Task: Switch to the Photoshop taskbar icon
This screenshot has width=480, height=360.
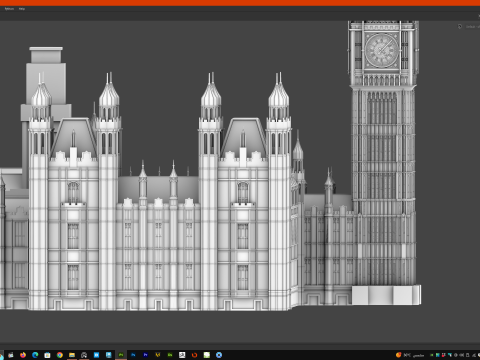Action: pos(133,355)
